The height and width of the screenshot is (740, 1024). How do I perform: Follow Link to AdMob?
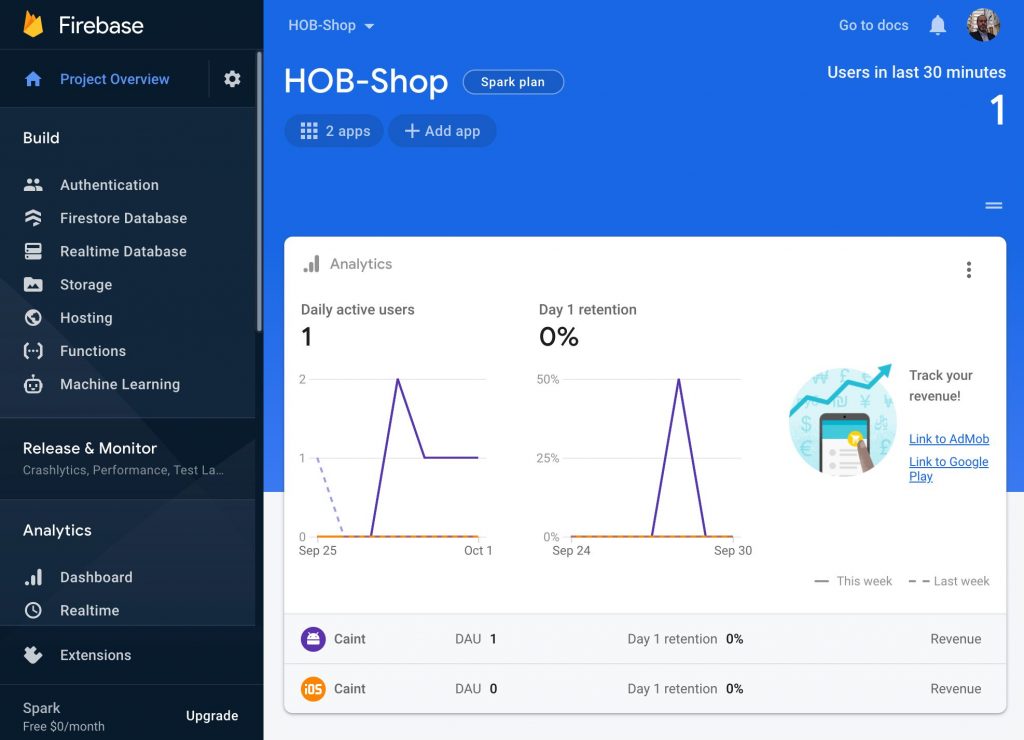(x=949, y=439)
